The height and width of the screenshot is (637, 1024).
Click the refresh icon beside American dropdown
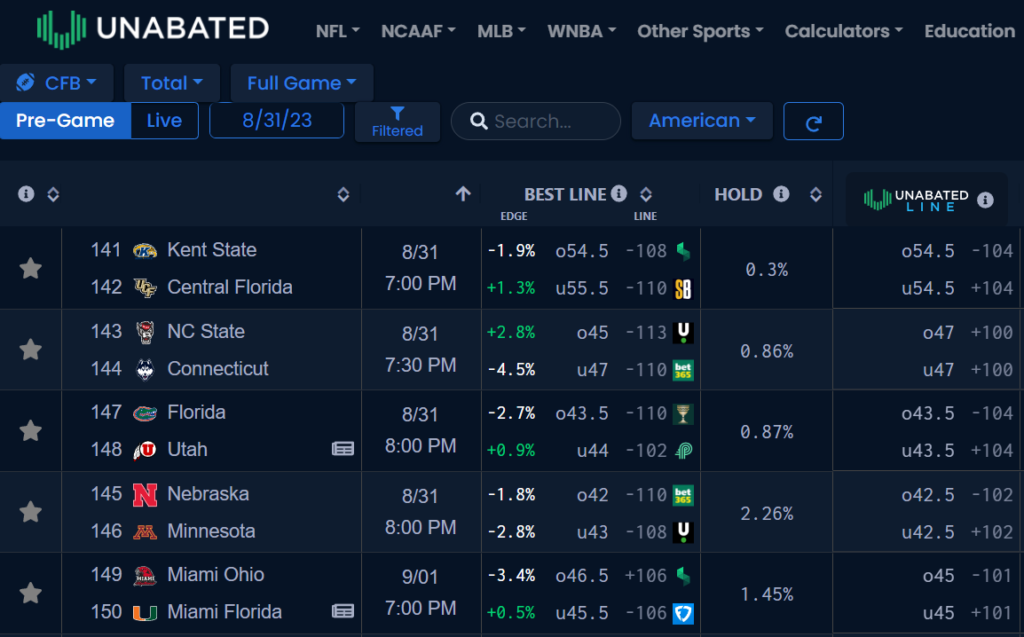[x=813, y=120]
